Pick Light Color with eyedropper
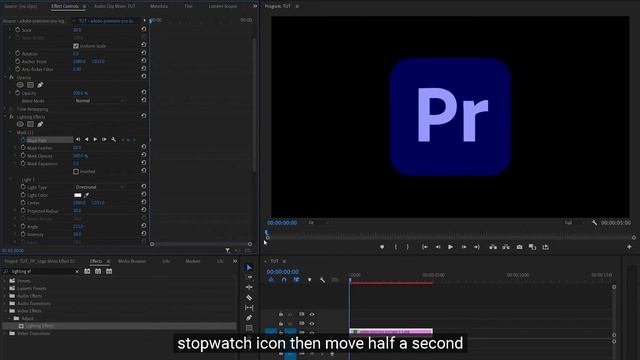 tap(87, 195)
